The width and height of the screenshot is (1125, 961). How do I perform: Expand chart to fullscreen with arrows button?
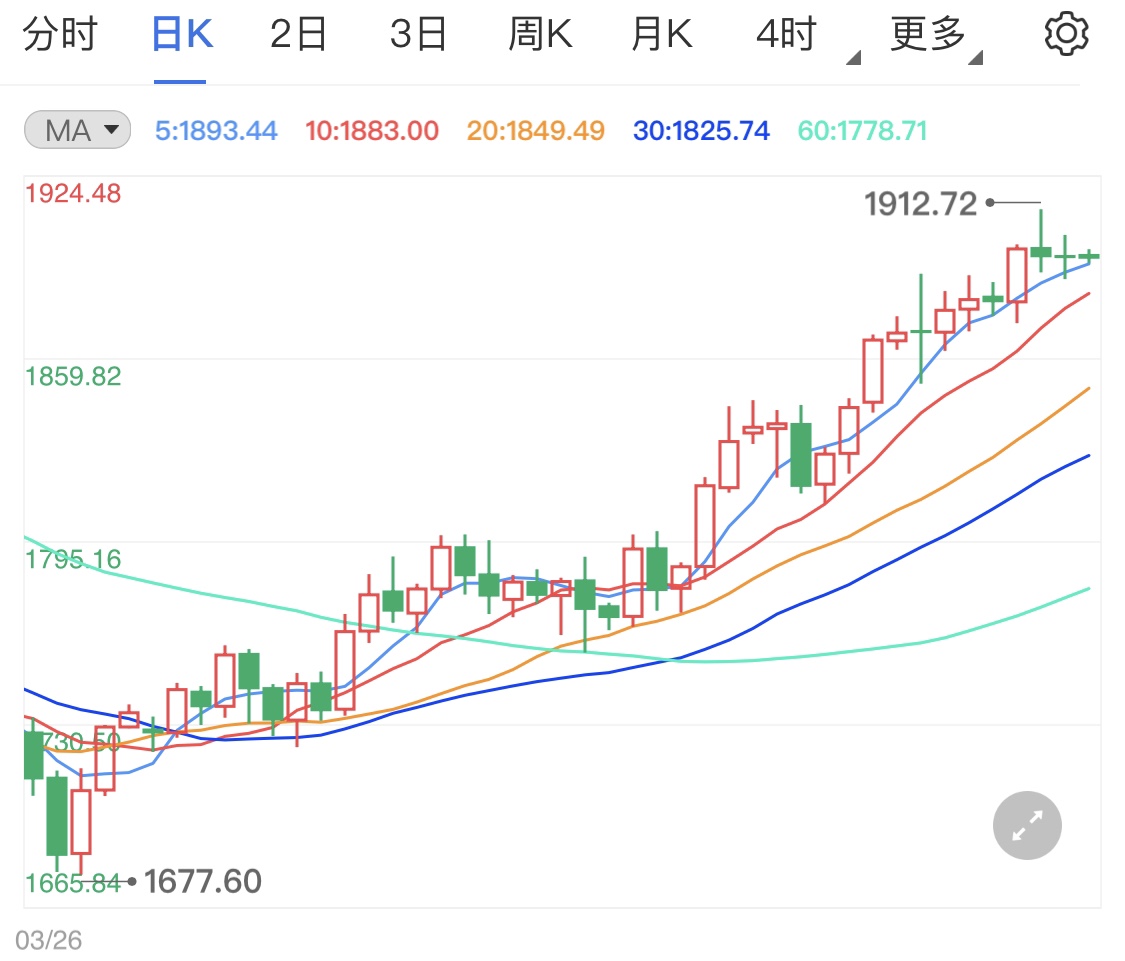tap(1027, 825)
